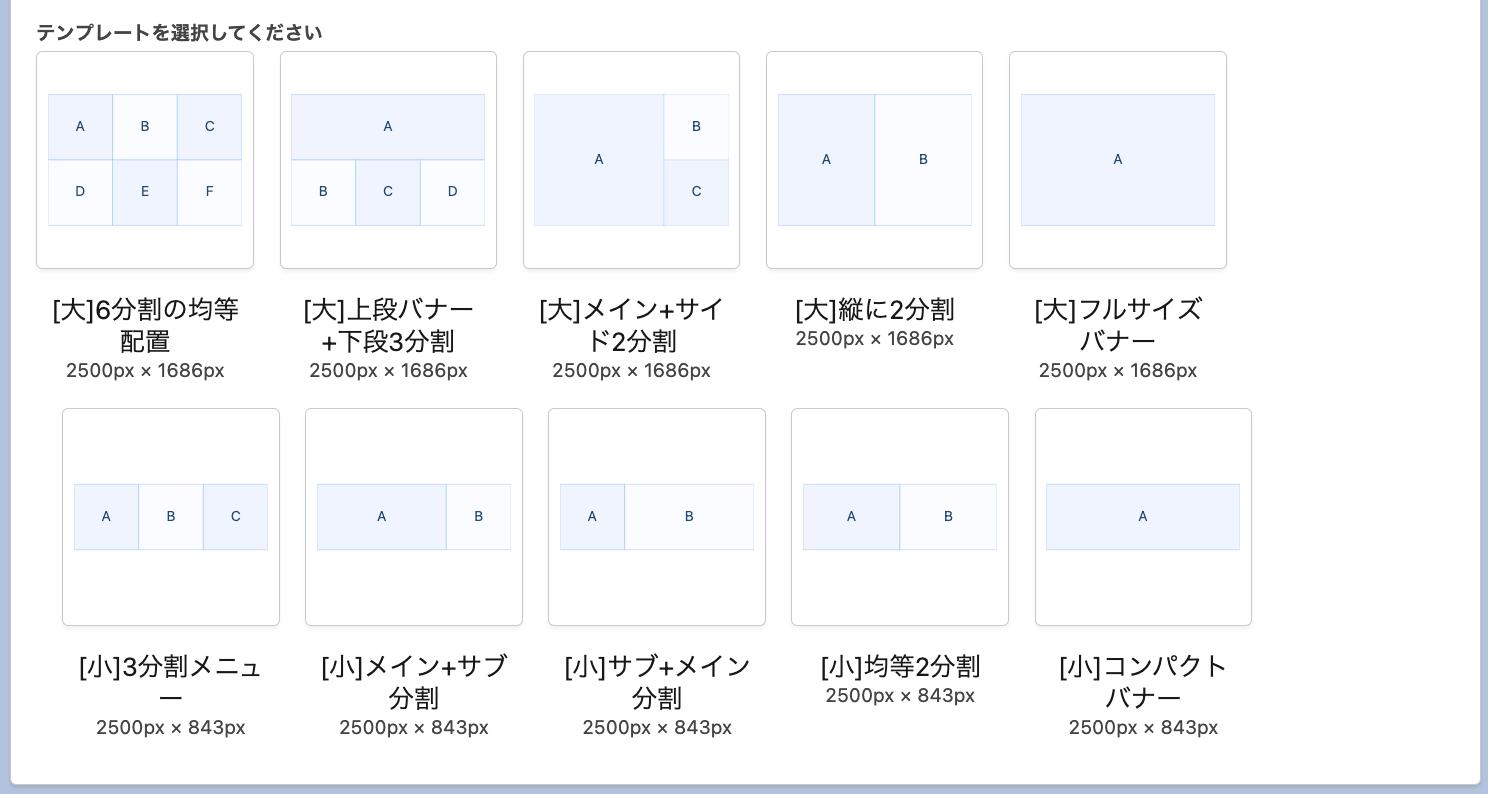1488x794 pixels.
Task: Click the [大]縦に2分割 label text
Action: click(x=875, y=309)
